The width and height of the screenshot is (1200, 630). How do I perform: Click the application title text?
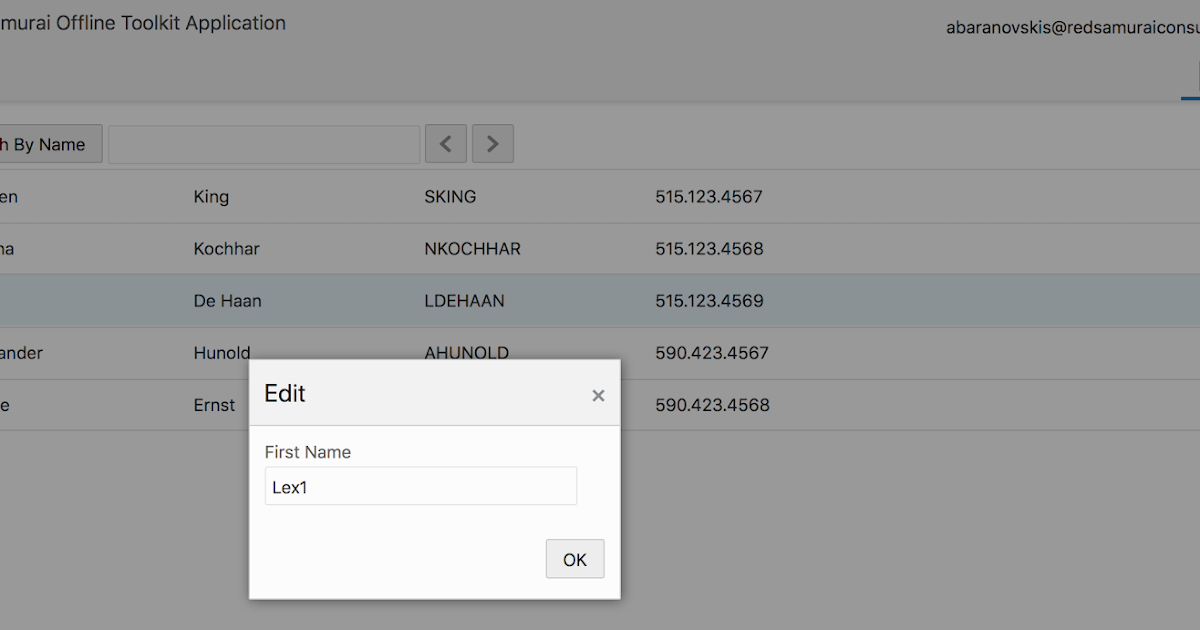click(x=140, y=22)
